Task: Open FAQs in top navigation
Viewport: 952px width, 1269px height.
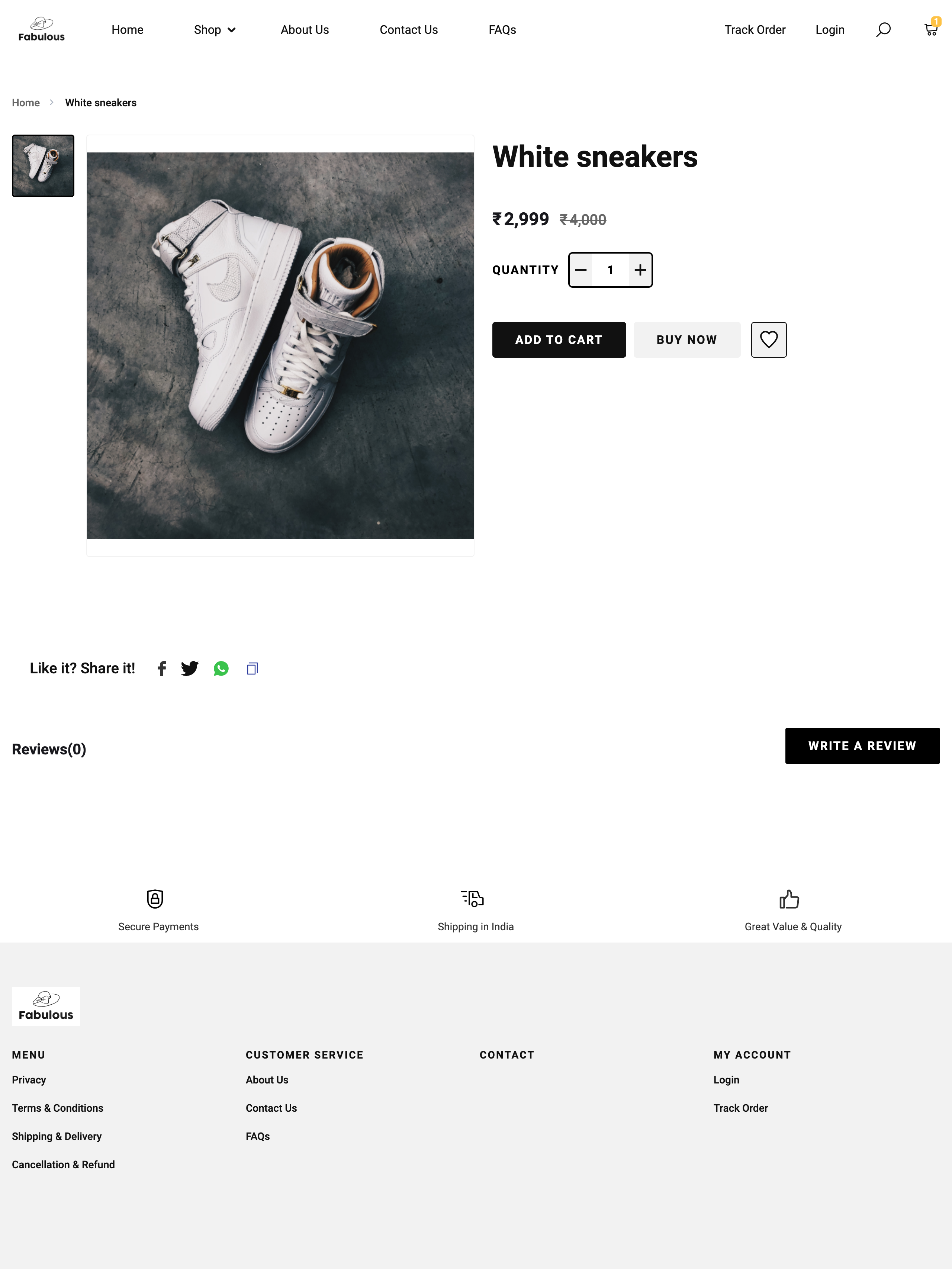Action: pyautogui.click(x=502, y=30)
